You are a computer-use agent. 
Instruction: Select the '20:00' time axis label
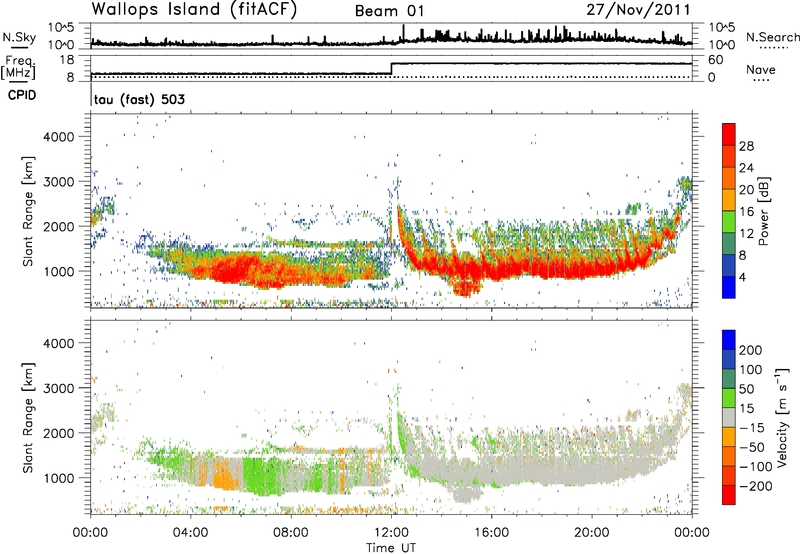coord(592,533)
